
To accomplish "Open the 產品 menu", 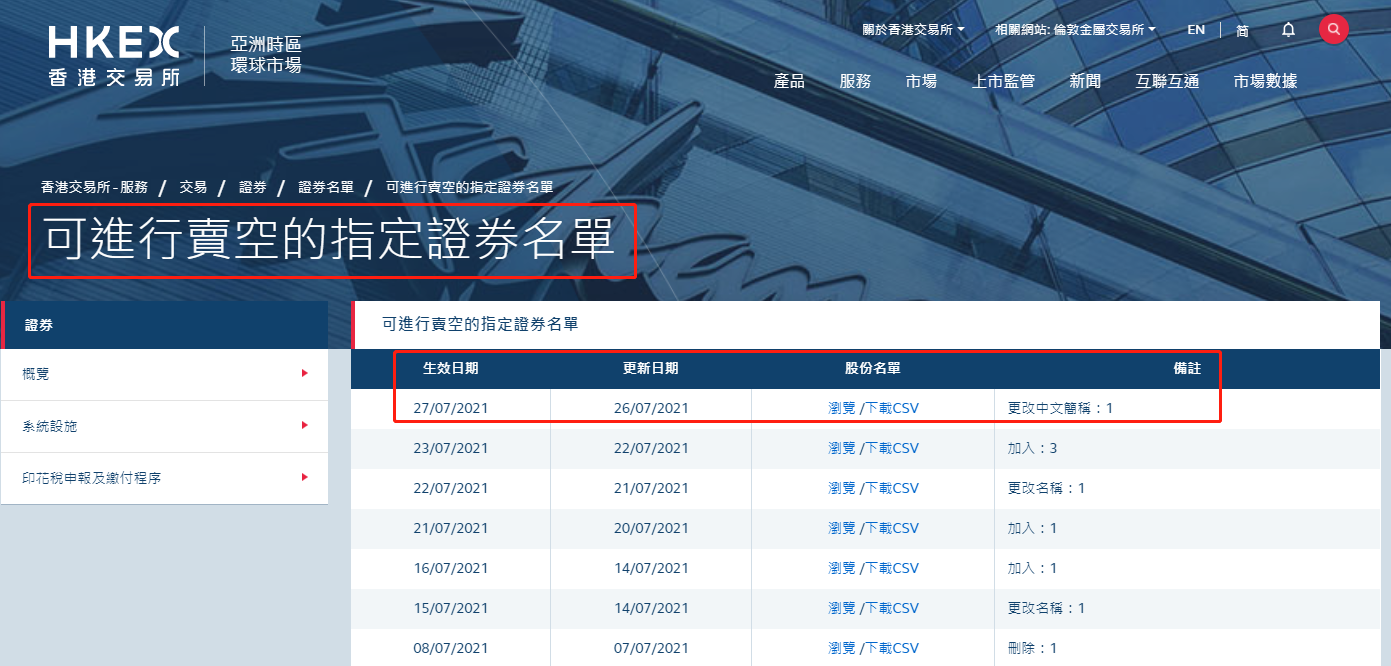I will [789, 82].
